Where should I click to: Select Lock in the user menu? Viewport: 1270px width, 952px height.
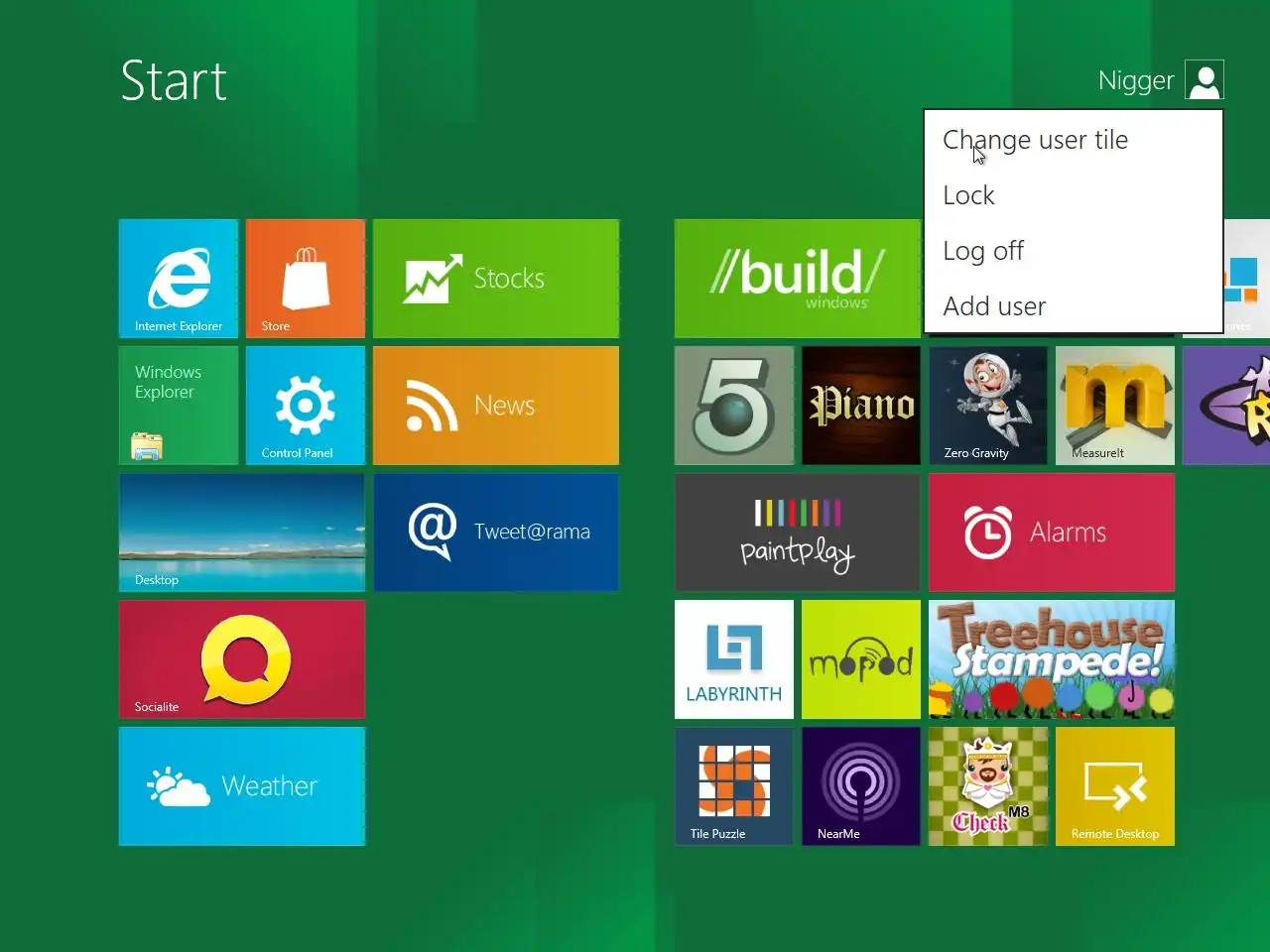click(x=1074, y=195)
